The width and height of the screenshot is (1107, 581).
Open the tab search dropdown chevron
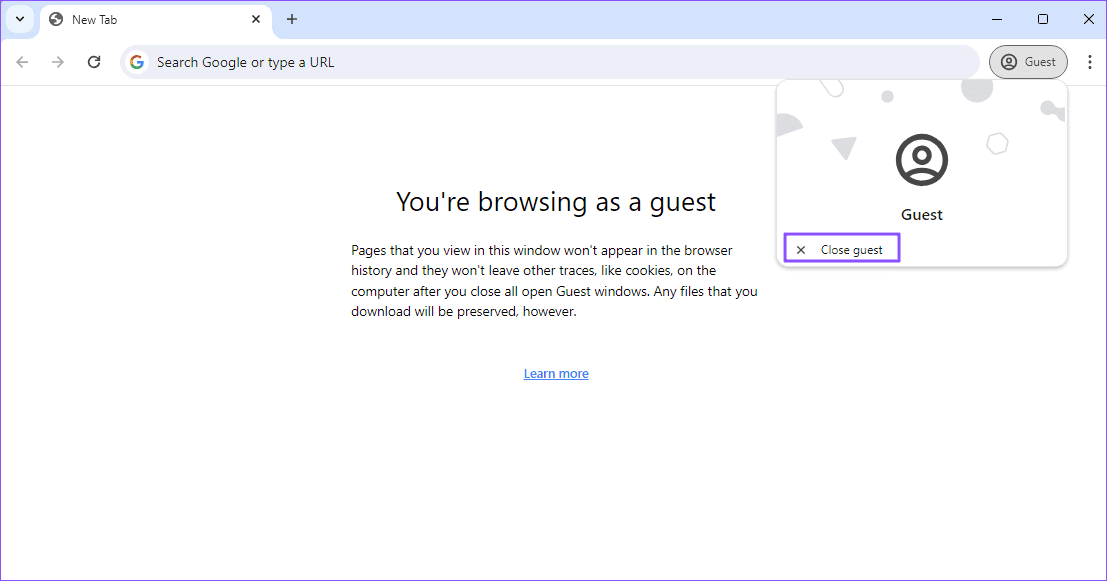[x=19, y=19]
